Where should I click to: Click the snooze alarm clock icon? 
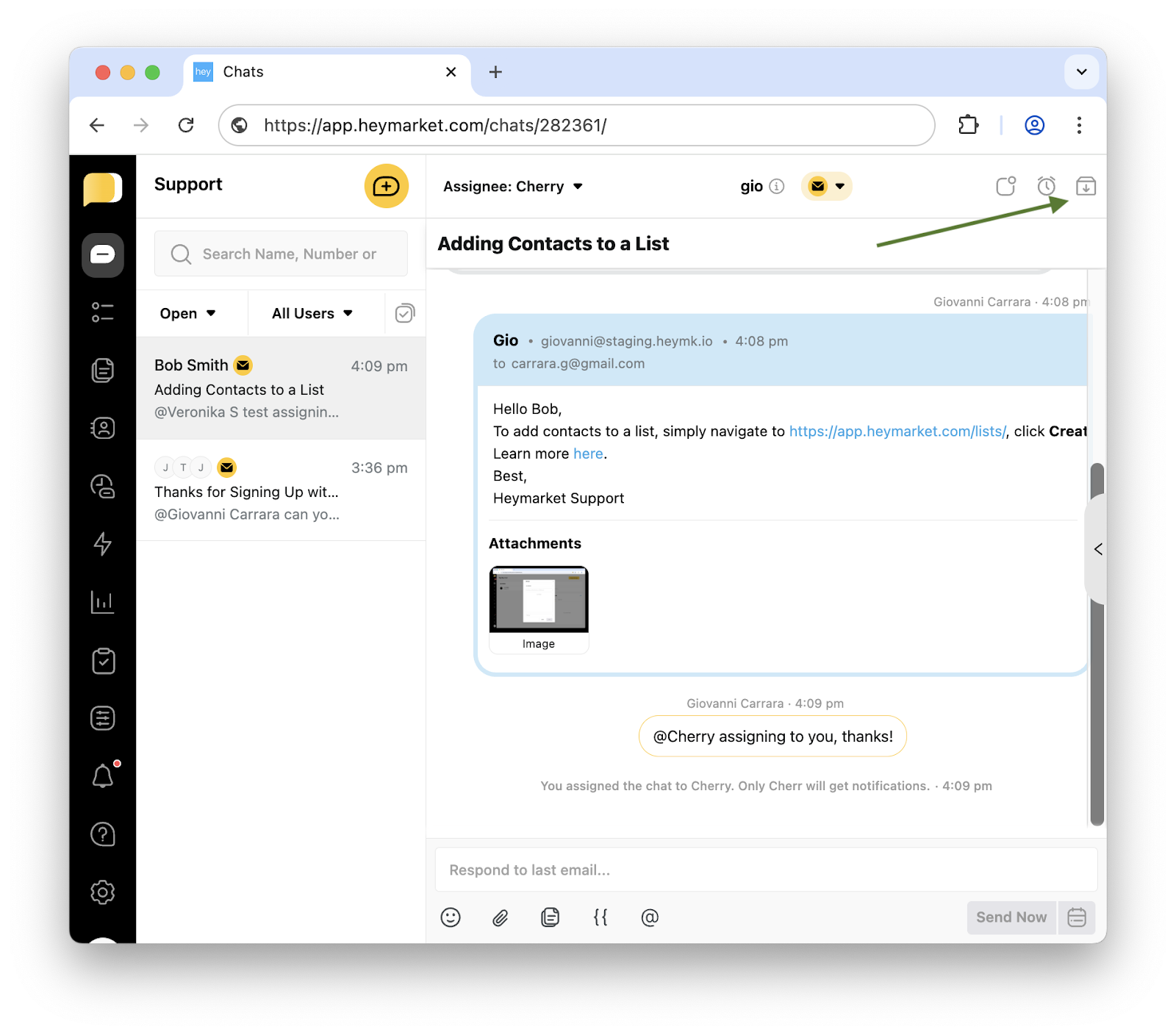tap(1047, 186)
